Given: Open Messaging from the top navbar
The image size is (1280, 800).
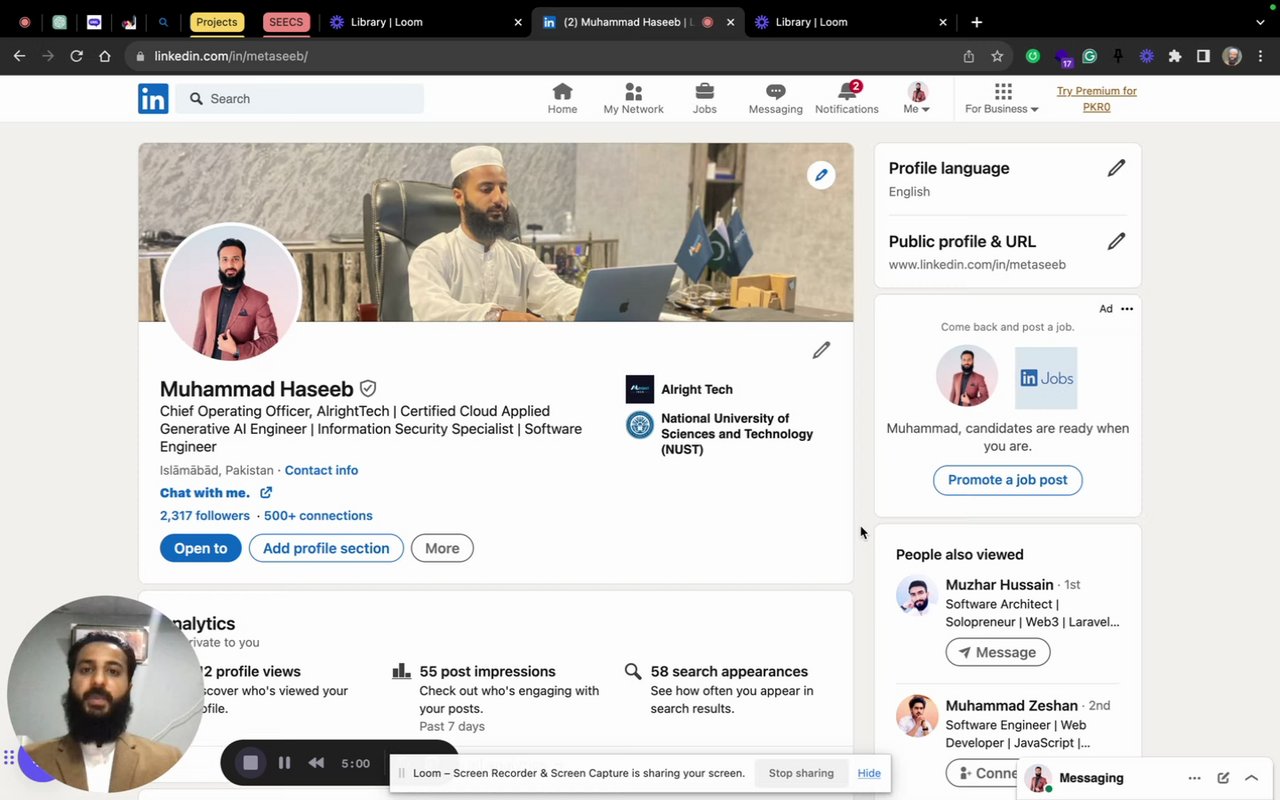Looking at the screenshot, I should 775,98.
